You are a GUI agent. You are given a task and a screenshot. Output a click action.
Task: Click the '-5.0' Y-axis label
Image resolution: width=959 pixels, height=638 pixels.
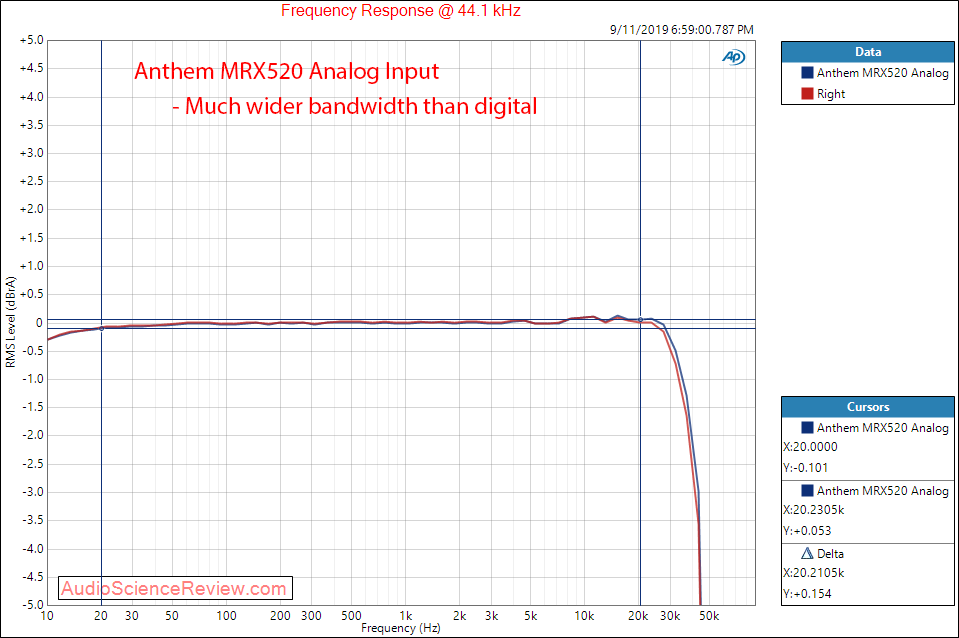pyautogui.click(x=32, y=605)
